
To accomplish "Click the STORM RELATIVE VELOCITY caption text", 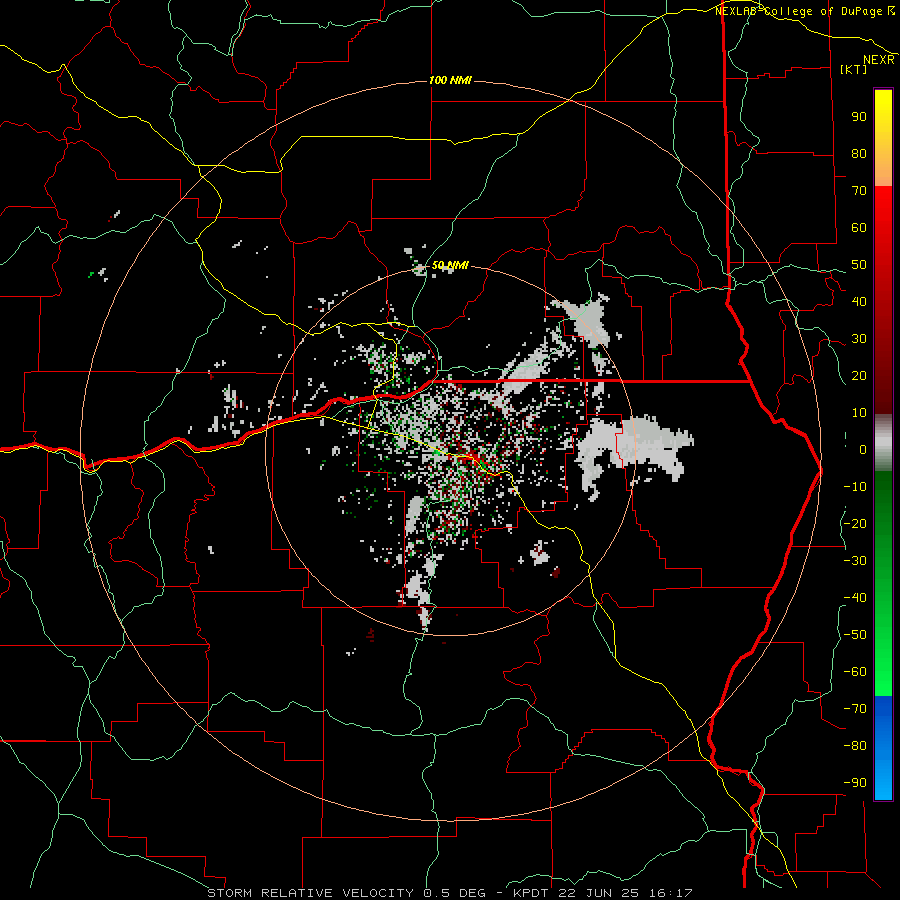I will tap(313, 893).
